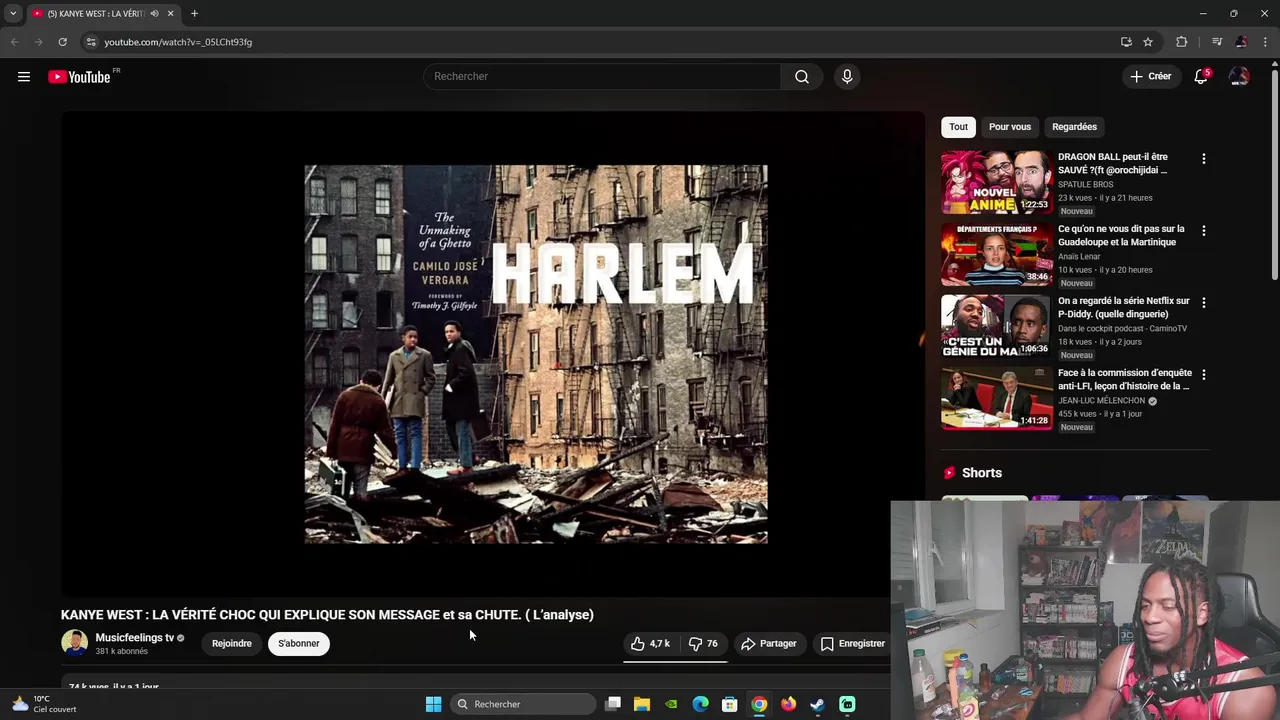Open Microsoft Store from taskbar
This screenshot has height=720, width=1280.
click(x=730, y=704)
